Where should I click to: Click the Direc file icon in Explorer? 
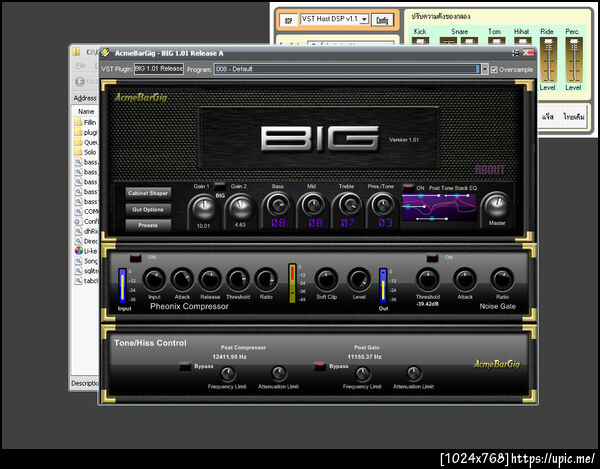coord(78,241)
